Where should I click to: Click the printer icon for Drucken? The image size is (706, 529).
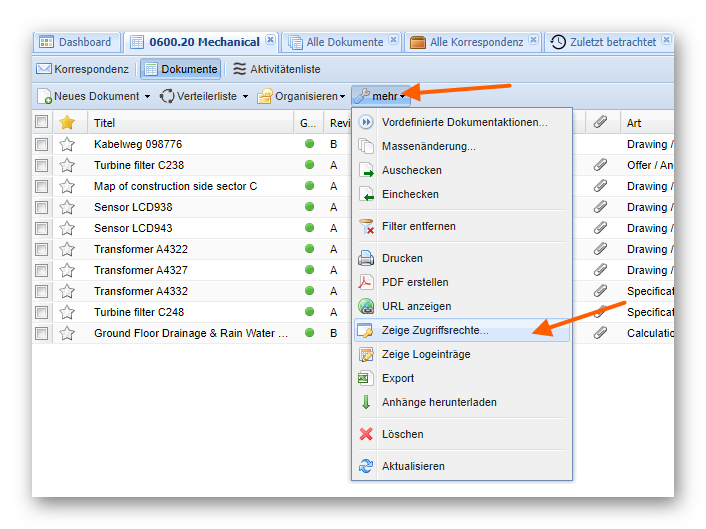366,258
